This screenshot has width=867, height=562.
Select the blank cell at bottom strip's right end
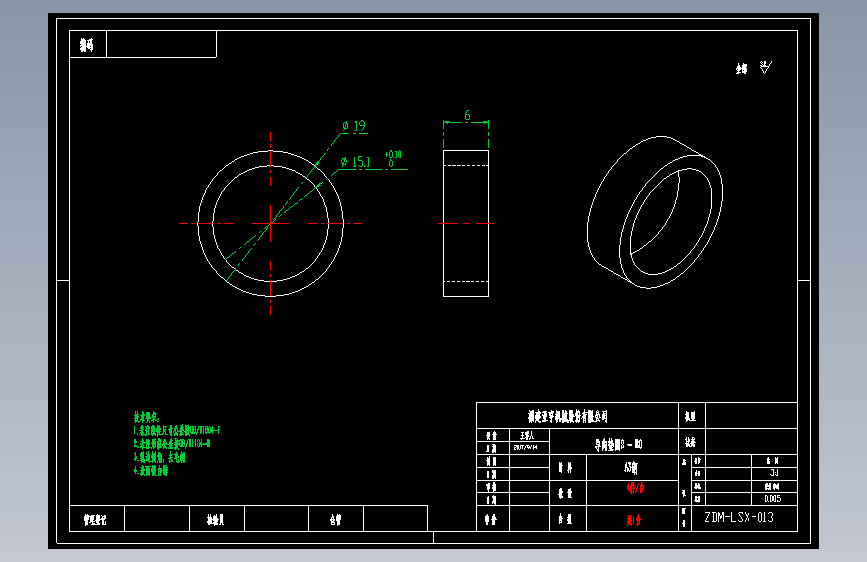(x=395, y=519)
